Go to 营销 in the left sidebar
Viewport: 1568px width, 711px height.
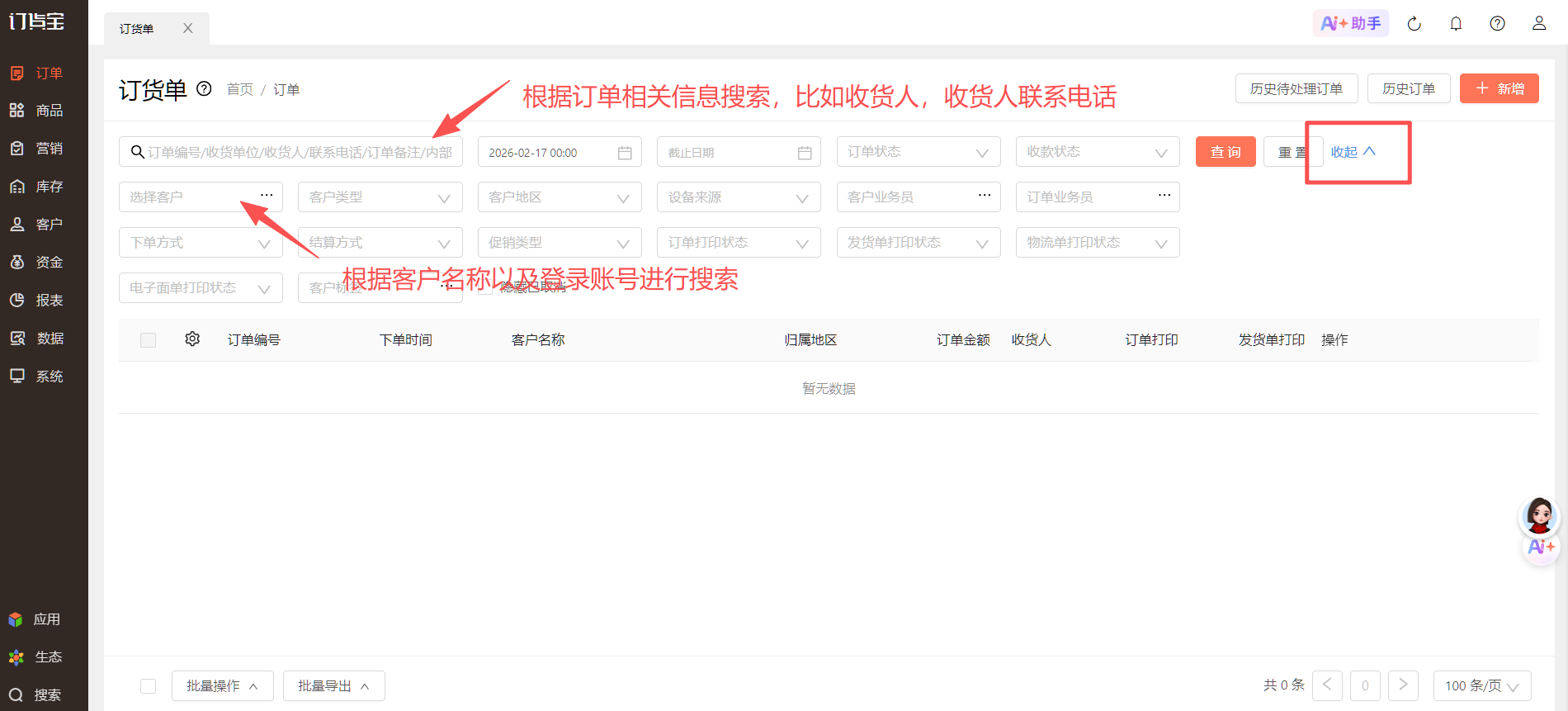point(37,149)
